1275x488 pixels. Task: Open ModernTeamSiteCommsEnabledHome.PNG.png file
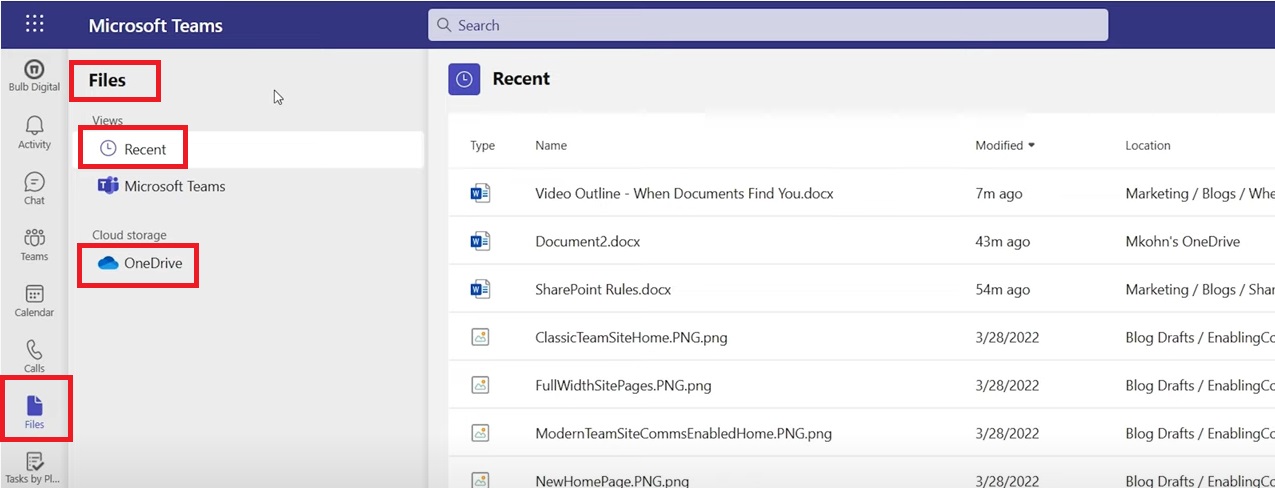684,433
